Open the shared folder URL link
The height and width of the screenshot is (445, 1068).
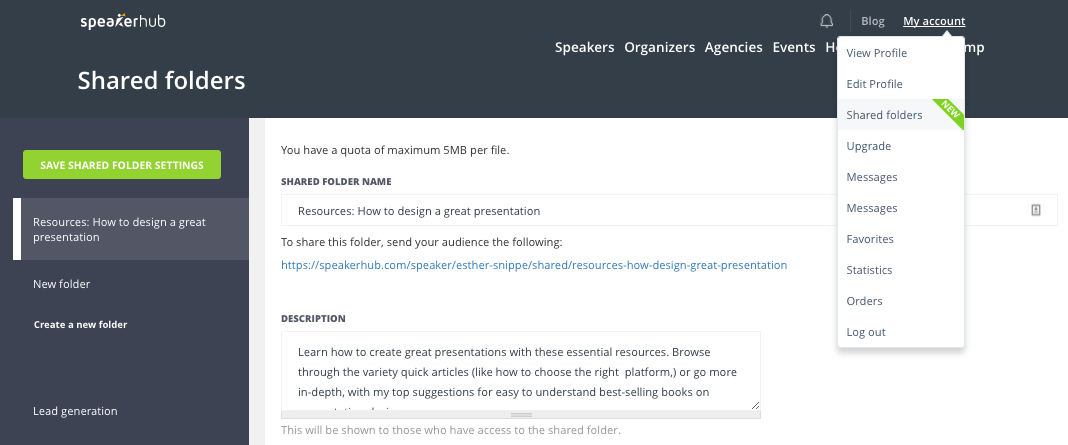point(534,265)
